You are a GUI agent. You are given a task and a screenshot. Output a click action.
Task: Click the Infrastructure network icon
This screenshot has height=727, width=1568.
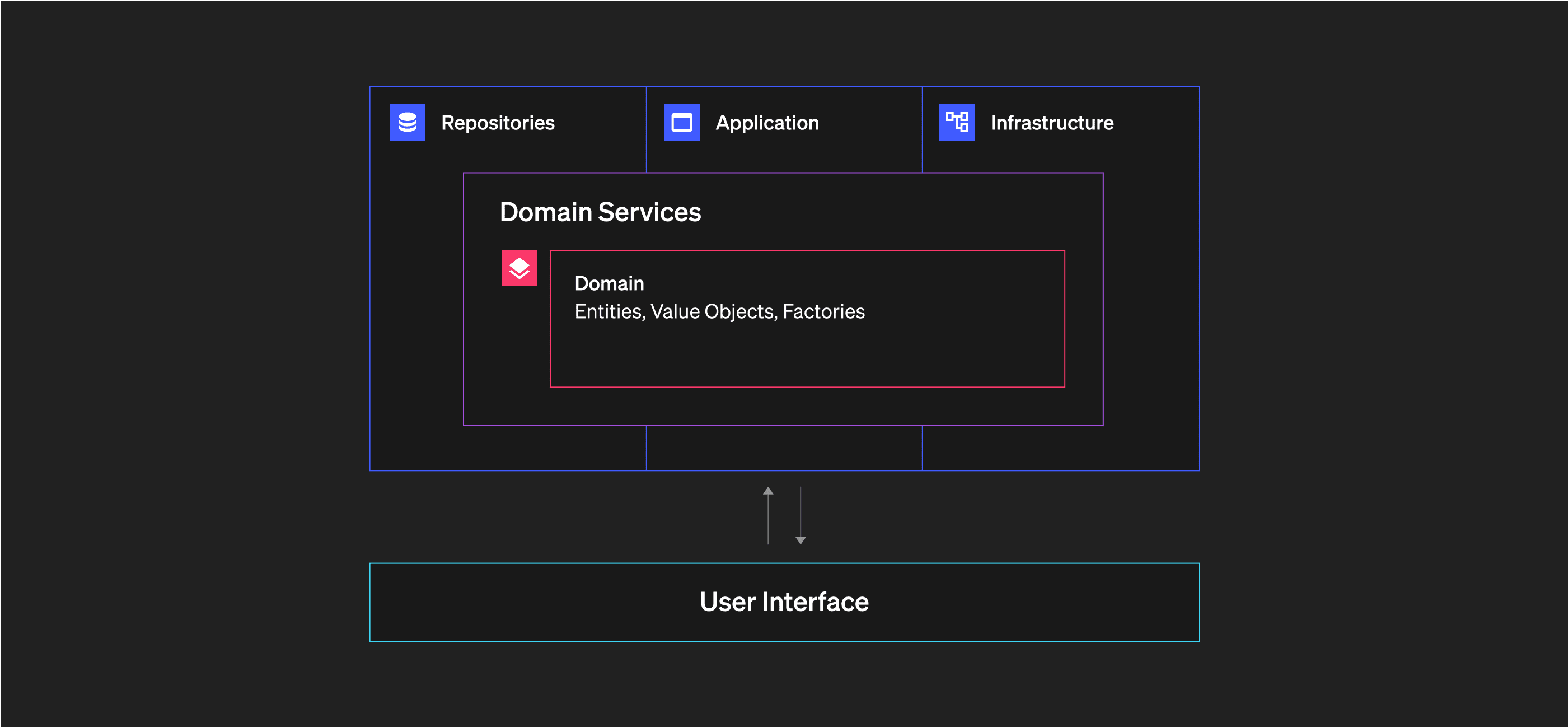click(x=956, y=123)
